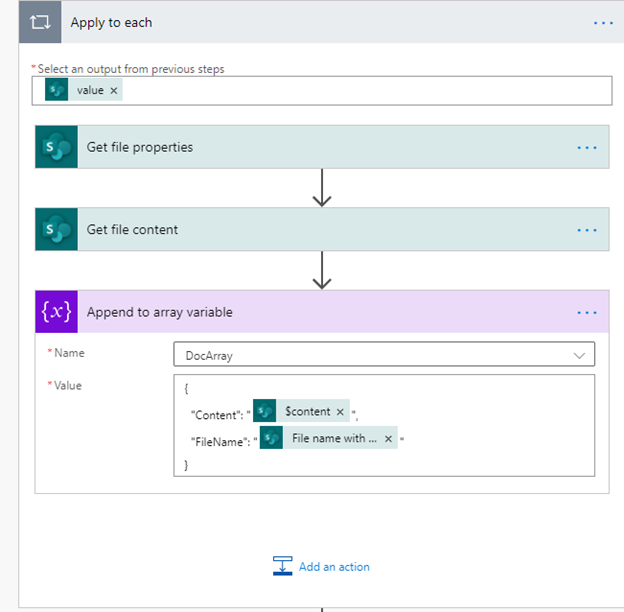This screenshot has height=612, width=624.
Task: Remove the $content dynamic token
Action: click(340, 412)
